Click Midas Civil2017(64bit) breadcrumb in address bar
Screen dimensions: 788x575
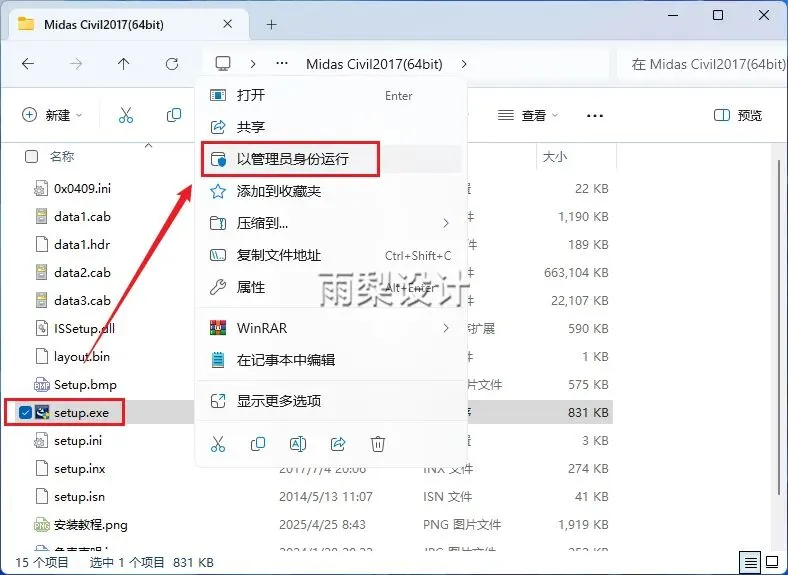374,64
